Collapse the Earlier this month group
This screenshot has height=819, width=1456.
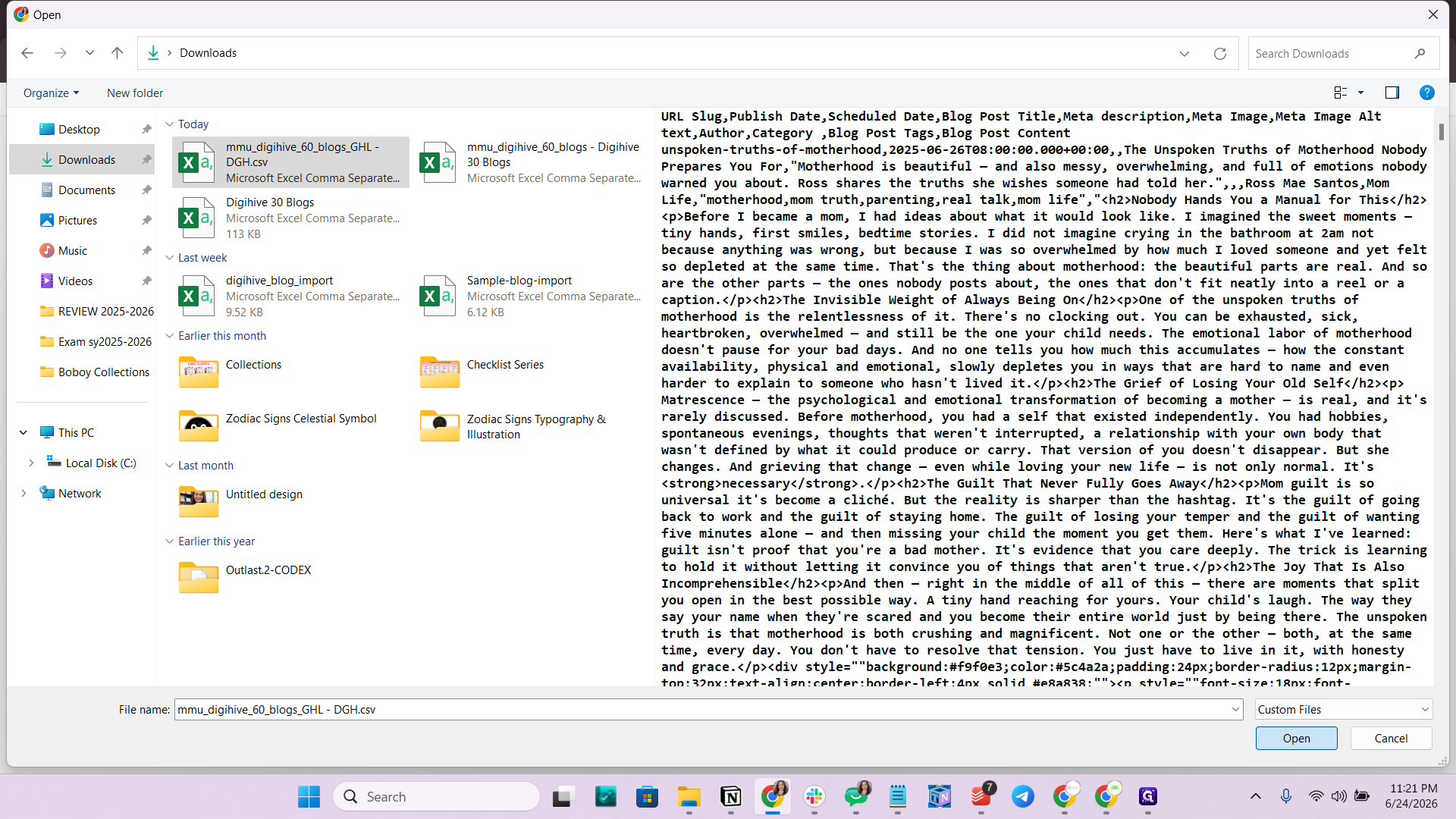170,336
